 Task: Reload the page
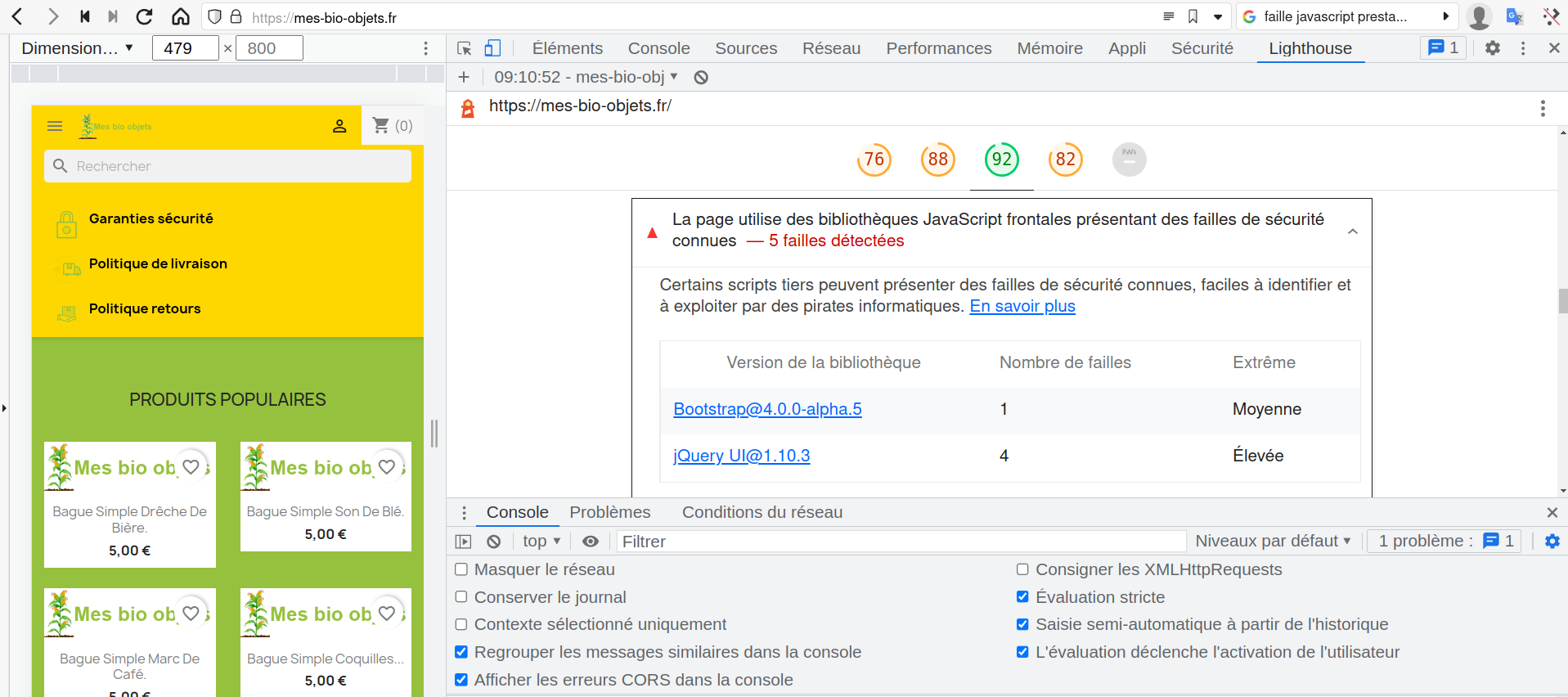(145, 16)
